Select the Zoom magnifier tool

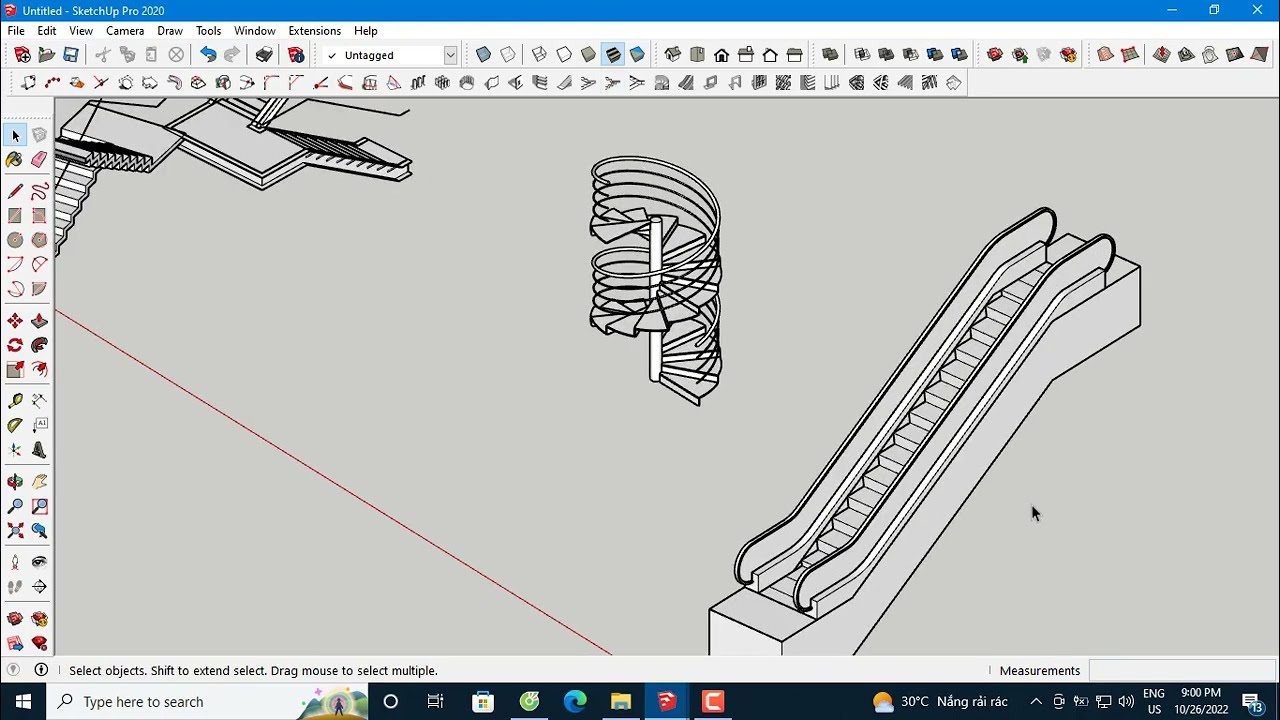point(15,507)
